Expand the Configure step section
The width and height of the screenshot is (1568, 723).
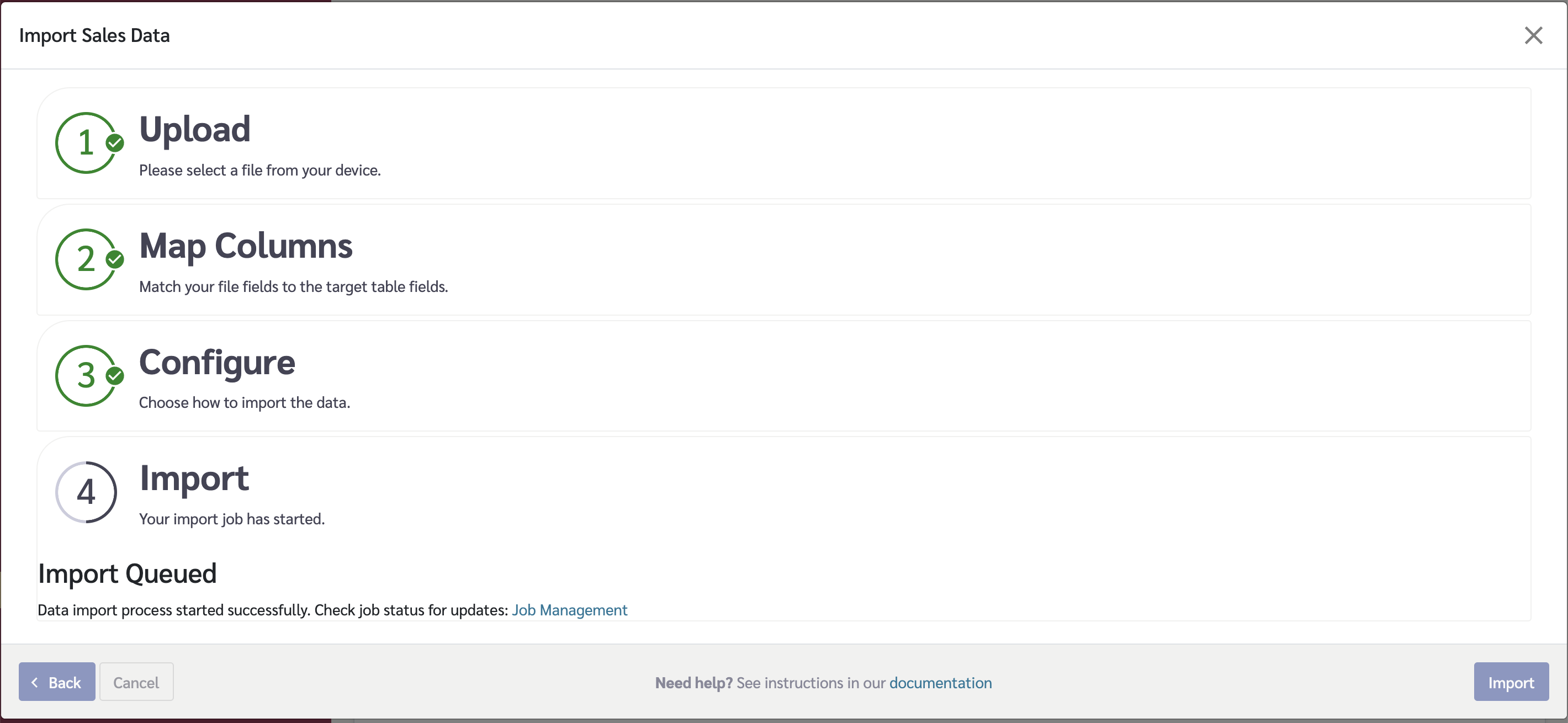click(x=216, y=362)
